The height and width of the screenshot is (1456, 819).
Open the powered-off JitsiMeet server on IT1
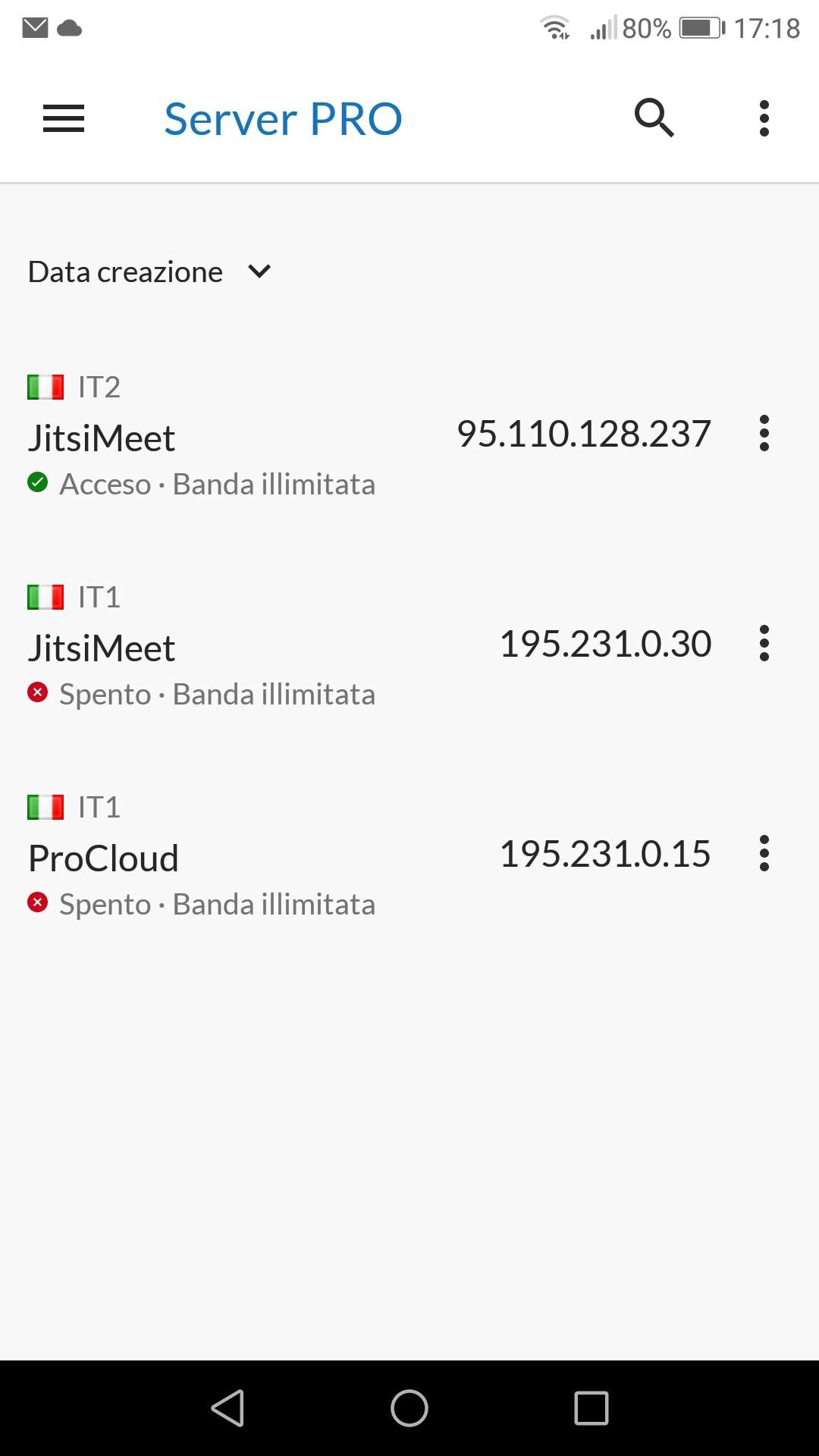(x=102, y=648)
